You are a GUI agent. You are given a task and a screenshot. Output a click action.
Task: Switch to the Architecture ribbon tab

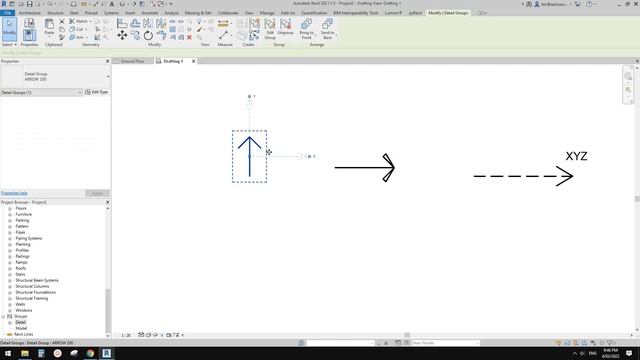coord(30,13)
